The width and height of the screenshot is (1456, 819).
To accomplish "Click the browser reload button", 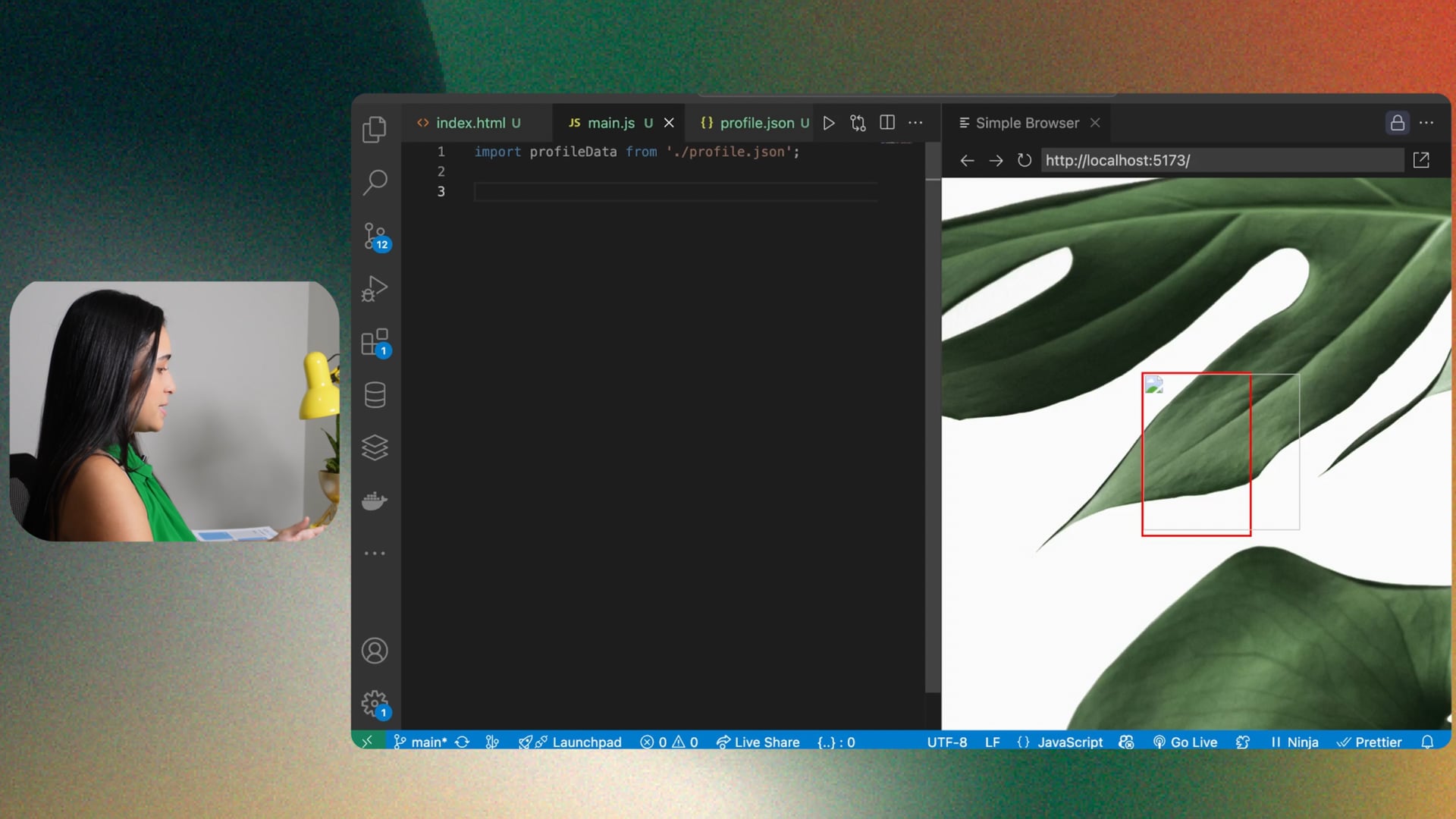I will [1025, 161].
